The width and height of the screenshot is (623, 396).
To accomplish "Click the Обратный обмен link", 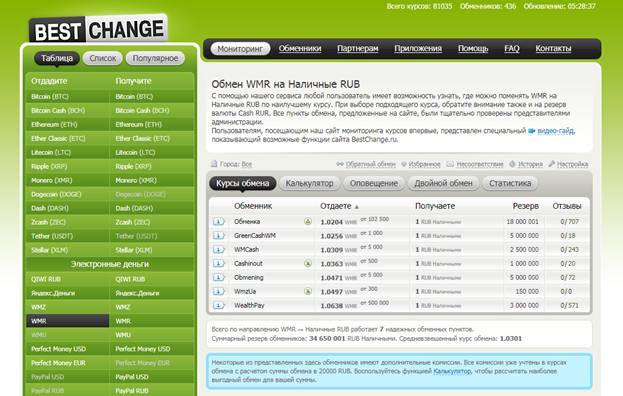I will click(370, 164).
